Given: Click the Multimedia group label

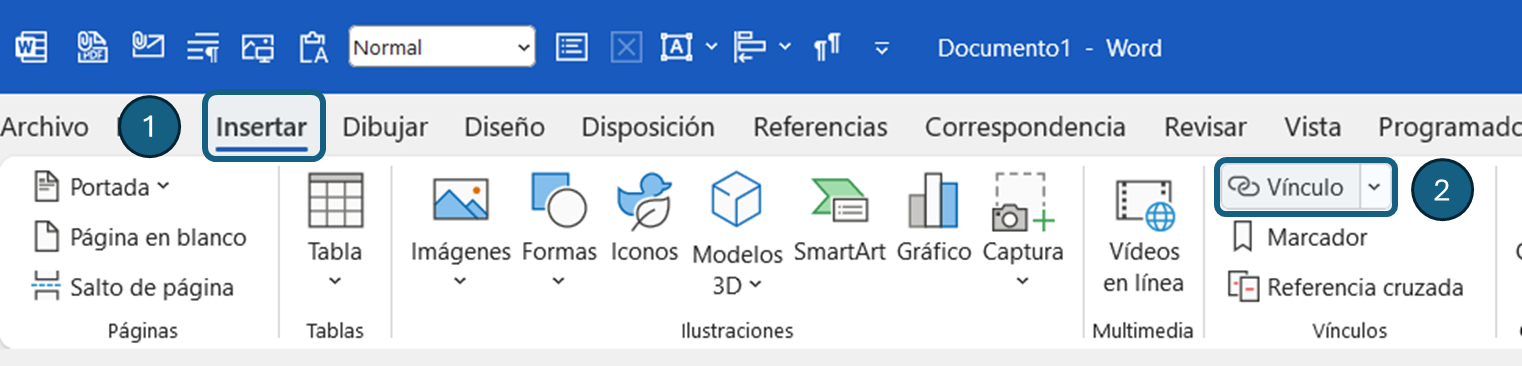Looking at the screenshot, I should click(x=1143, y=330).
